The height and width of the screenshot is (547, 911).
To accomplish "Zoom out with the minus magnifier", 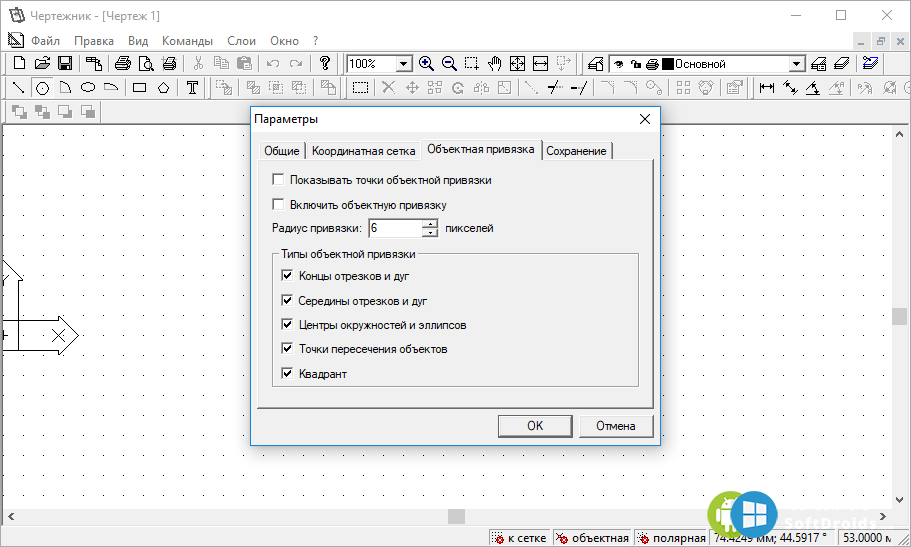I will click(449, 63).
